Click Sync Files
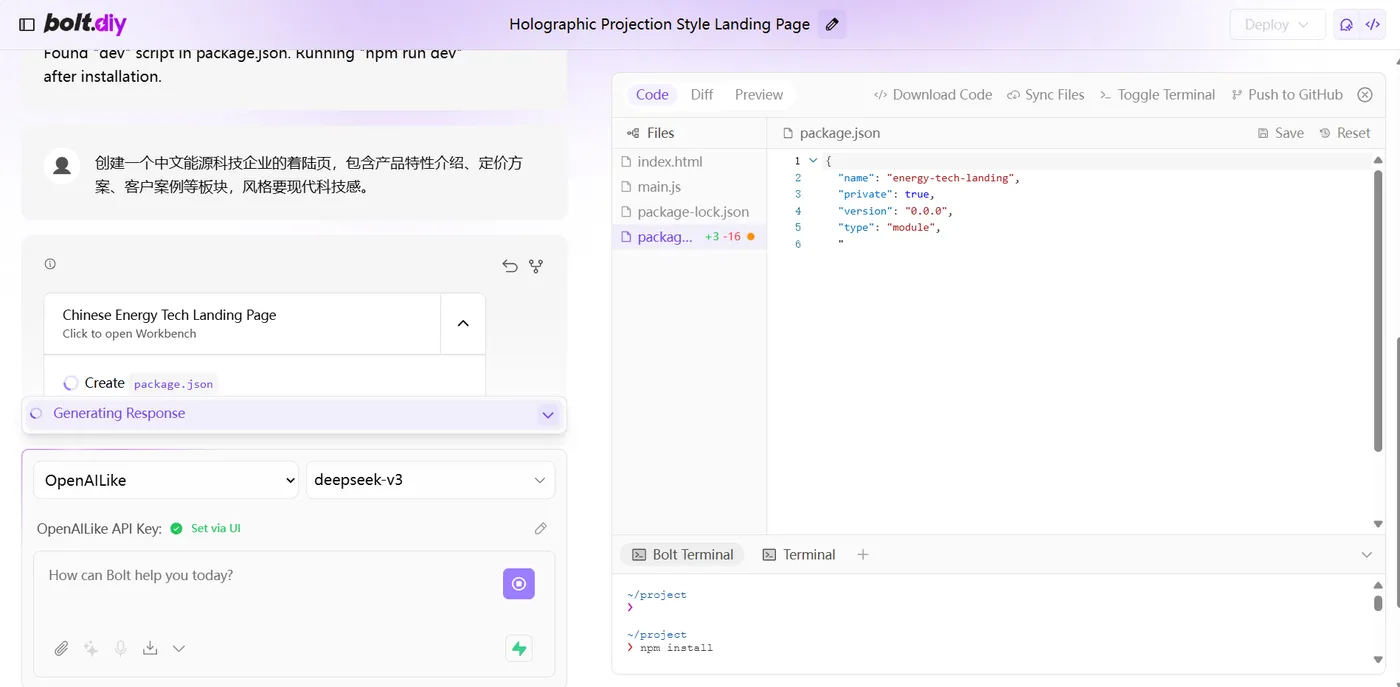The height and width of the screenshot is (687, 1400). 1046,95
